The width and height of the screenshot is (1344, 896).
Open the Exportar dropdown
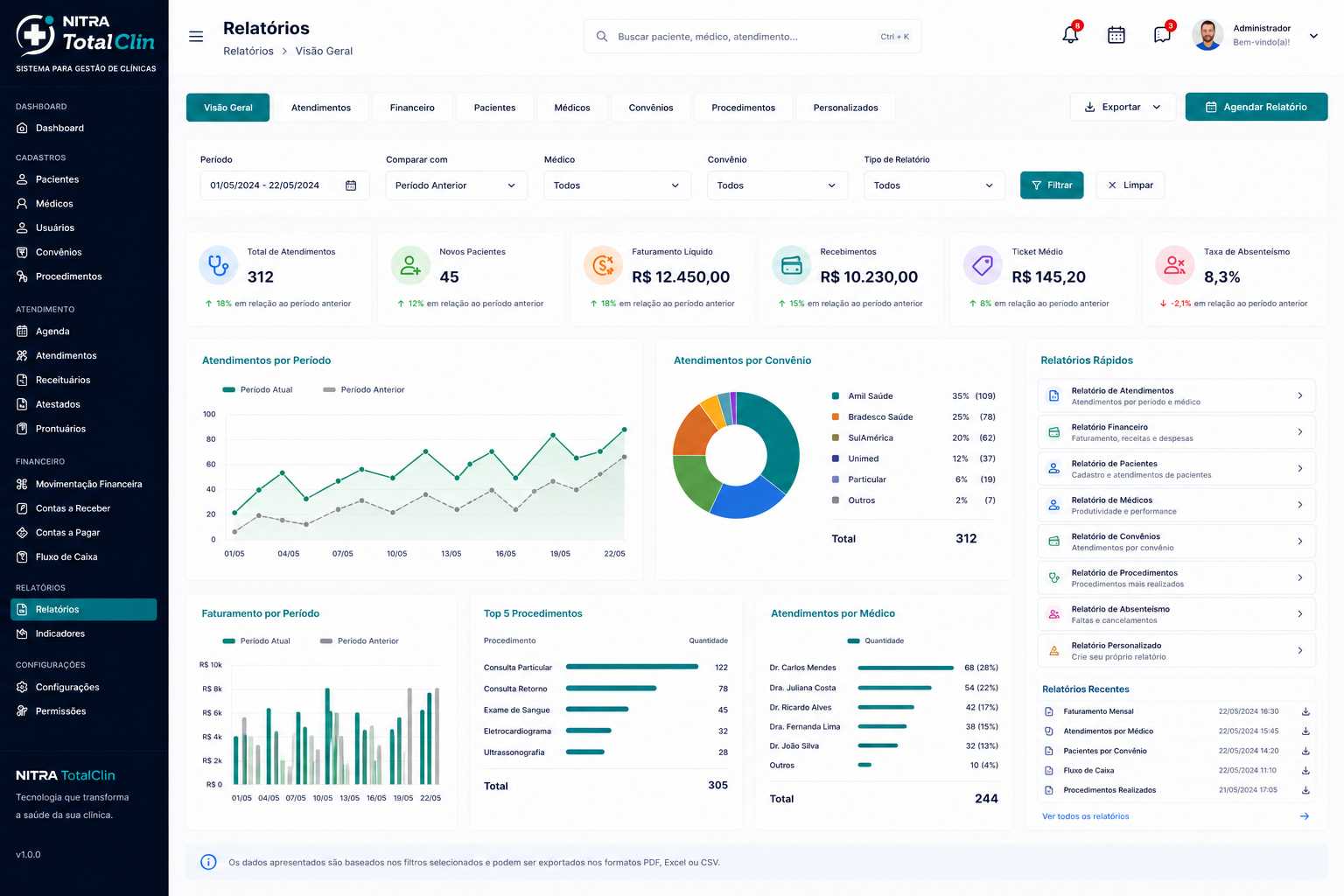click(x=1123, y=107)
